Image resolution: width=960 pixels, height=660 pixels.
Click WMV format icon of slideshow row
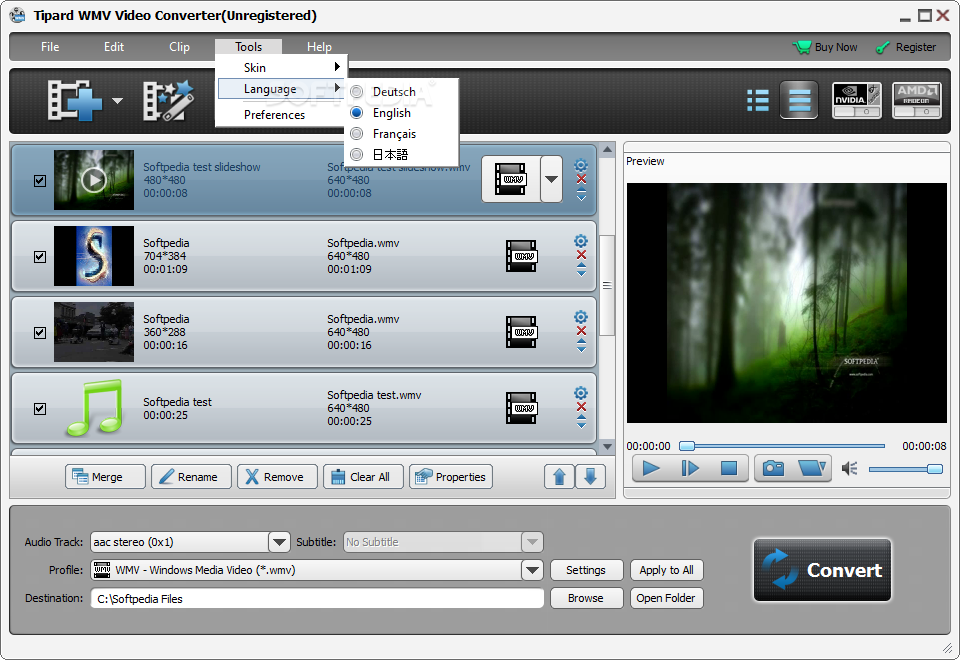coord(511,179)
